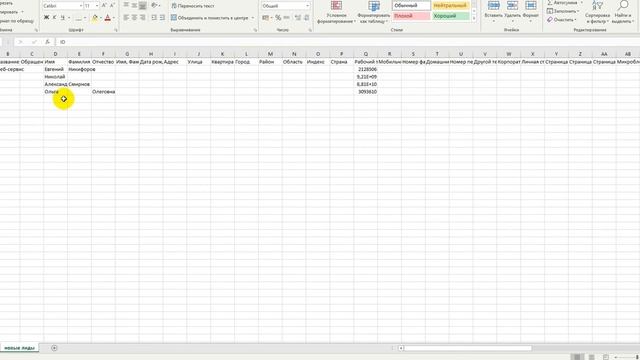Open fill color dropdown arrow
Viewport: 640px width, 360px height.
[x=100, y=18]
